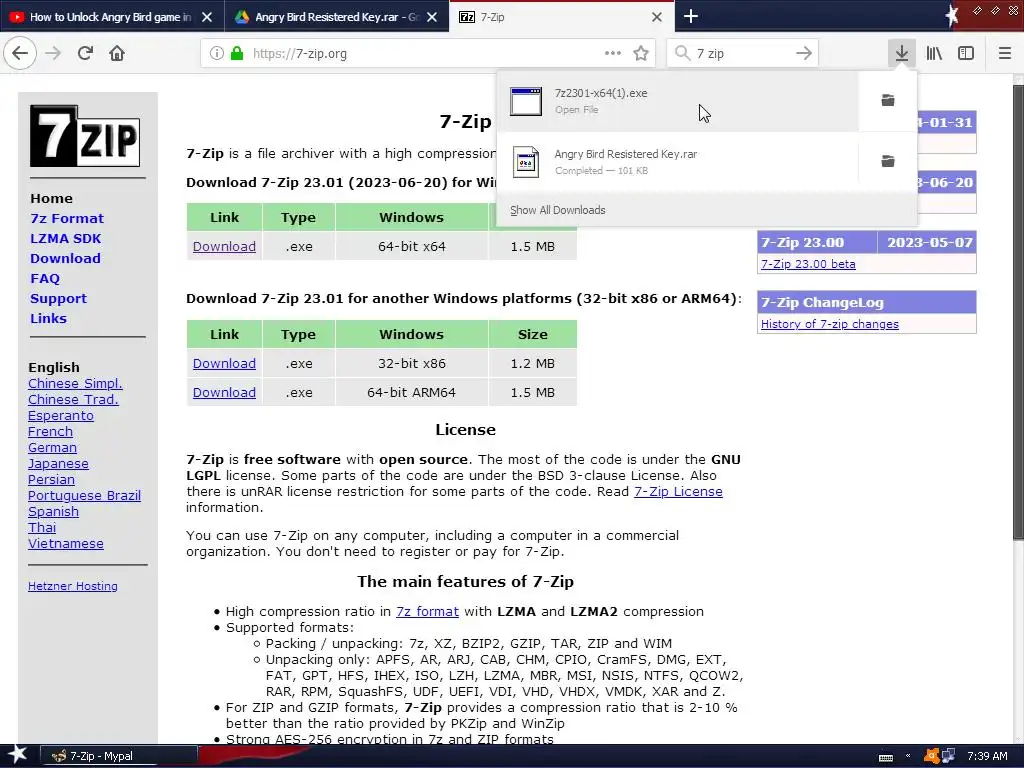This screenshot has height=768, width=1024.
Task: Open the Links sidebar link
Action: (x=48, y=318)
